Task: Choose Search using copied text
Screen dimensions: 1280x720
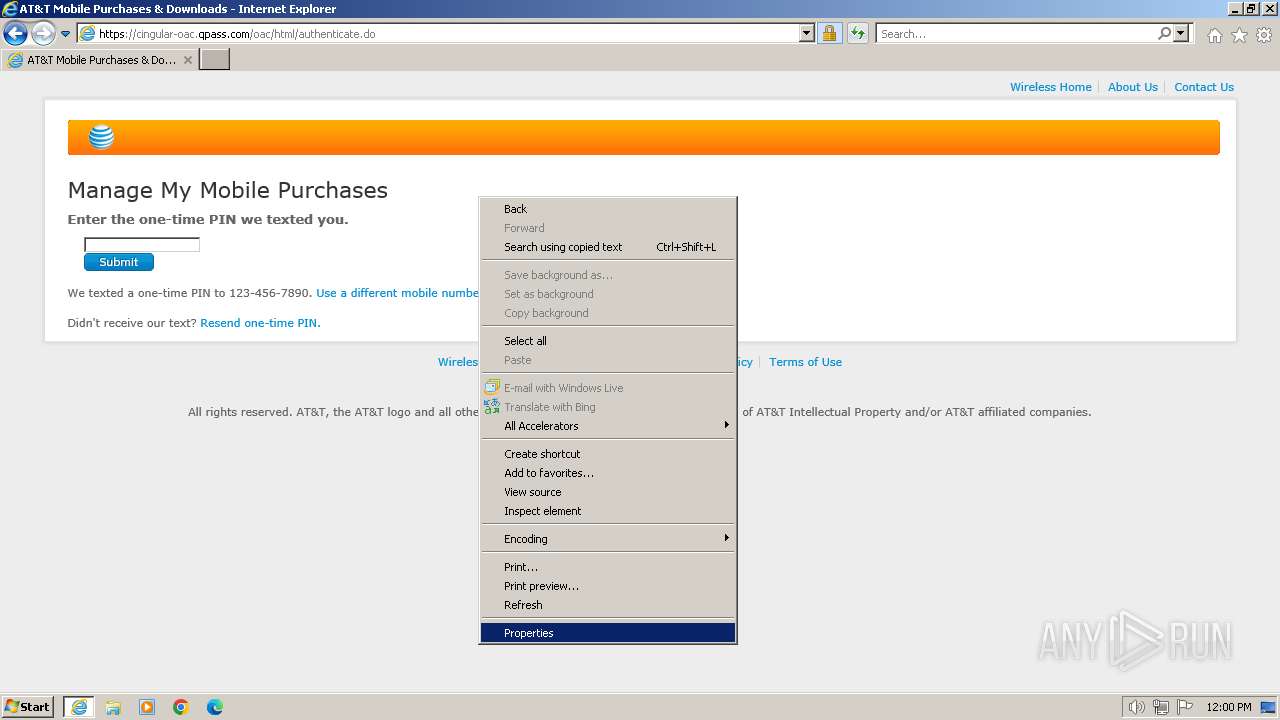Action: 608,247
